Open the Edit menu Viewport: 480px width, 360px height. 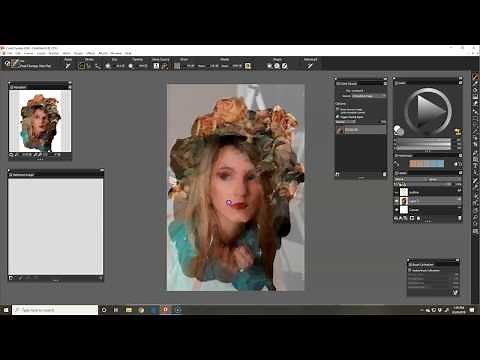[x=18, y=53]
